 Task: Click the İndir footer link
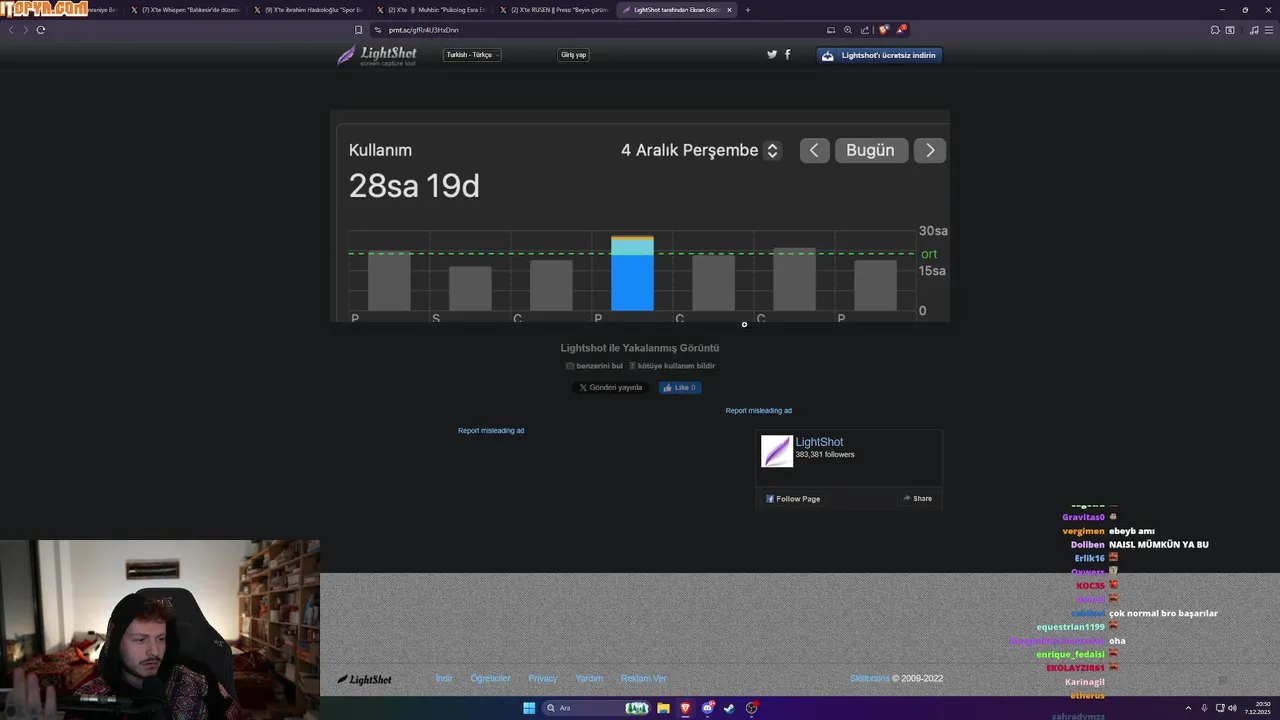pos(444,679)
